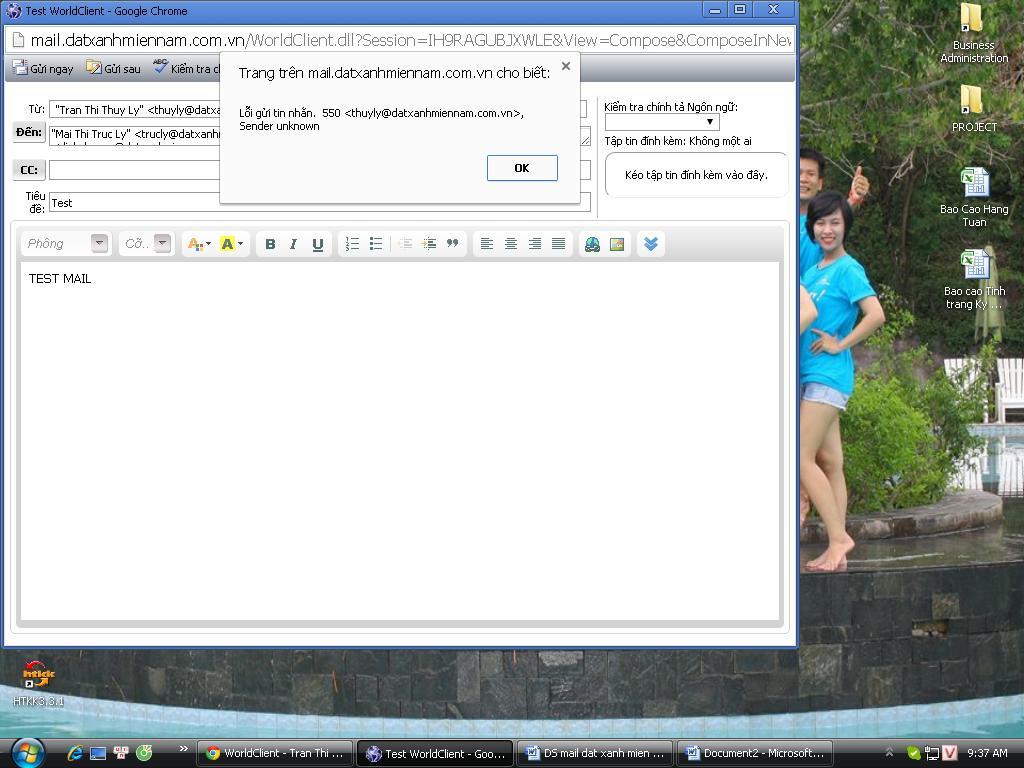Open the Bao cao Tinh trang Ky Excel file

[x=974, y=280]
